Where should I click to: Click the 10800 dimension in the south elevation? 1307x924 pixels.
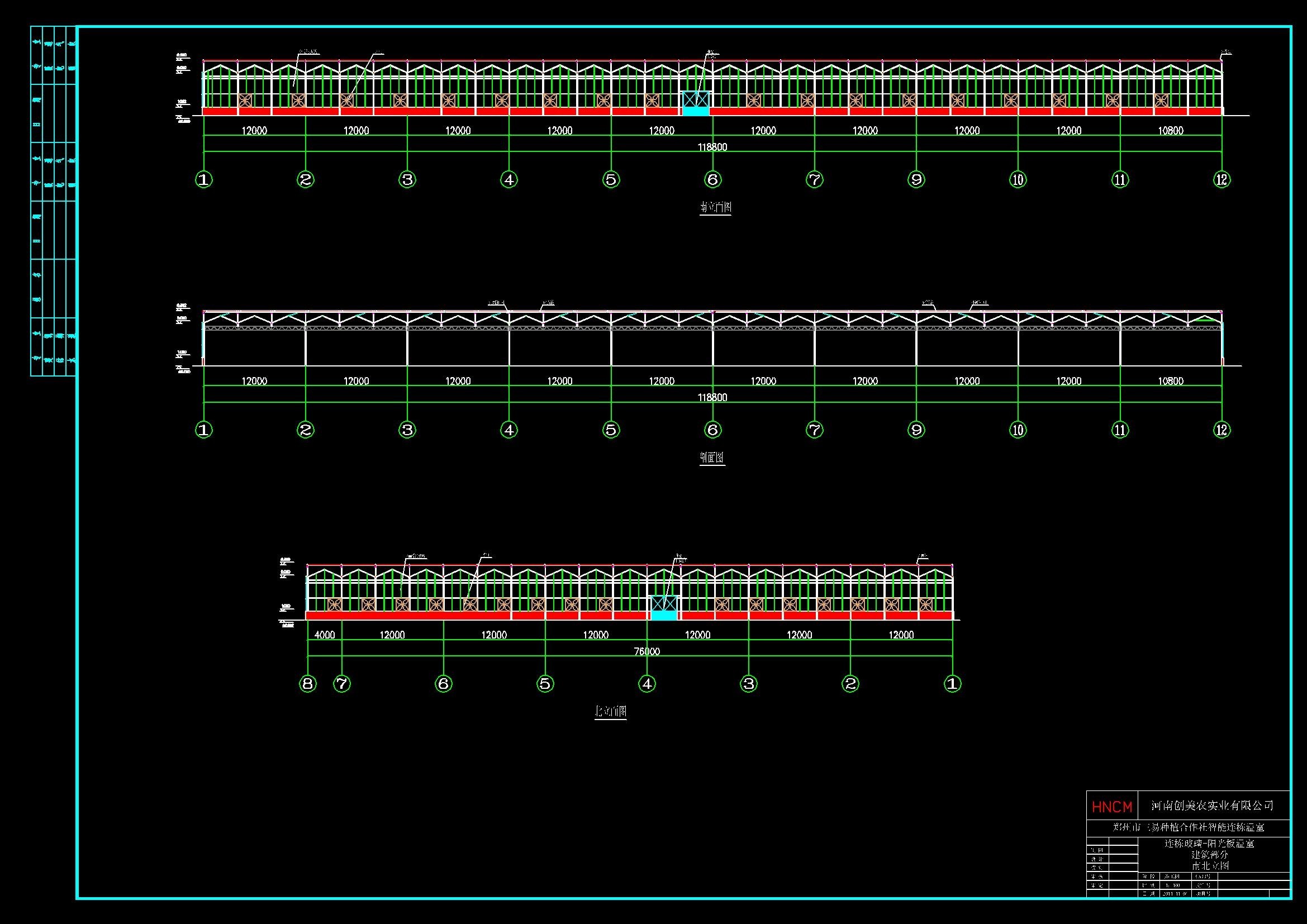click(1171, 130)
